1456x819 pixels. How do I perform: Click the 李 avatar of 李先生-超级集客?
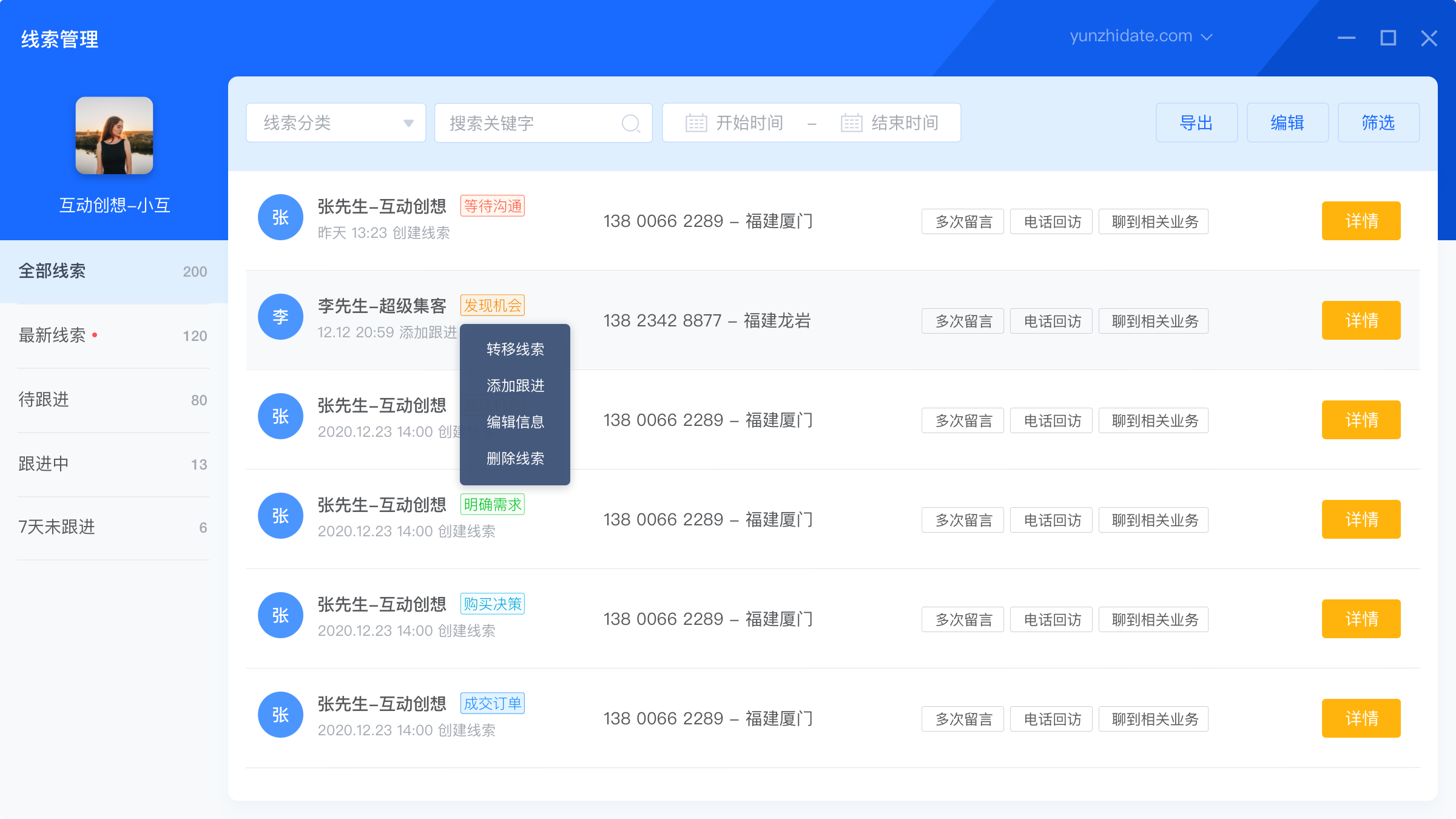(280, 317)
